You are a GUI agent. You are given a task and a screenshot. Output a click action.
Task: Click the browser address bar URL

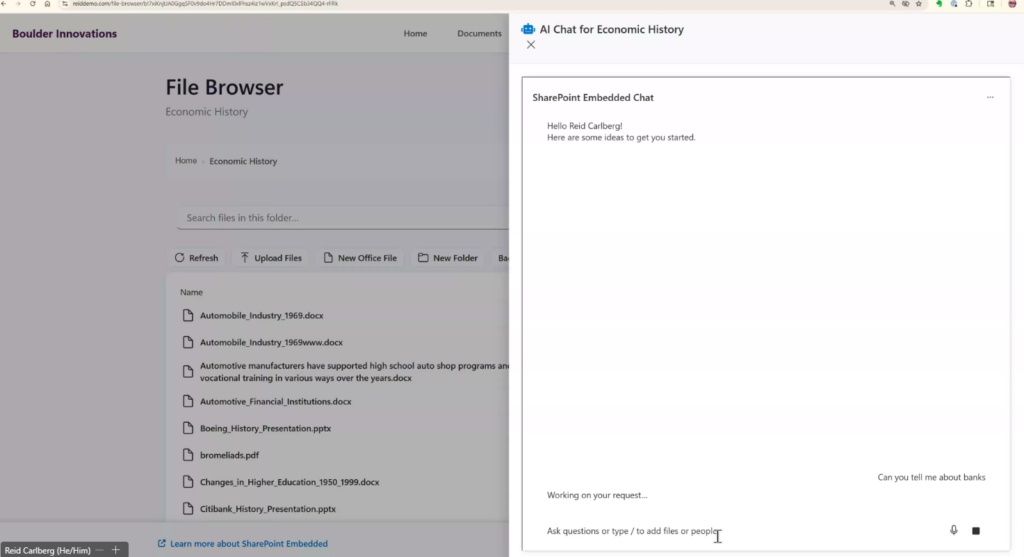[x=205, y=4]
